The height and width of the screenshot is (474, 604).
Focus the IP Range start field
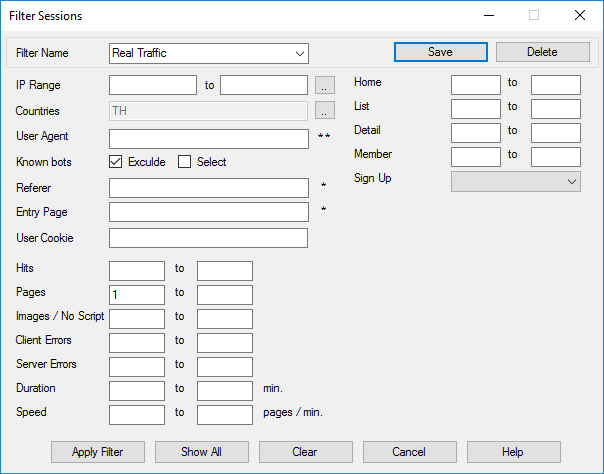pyautogui.click(x=153, y=85)
